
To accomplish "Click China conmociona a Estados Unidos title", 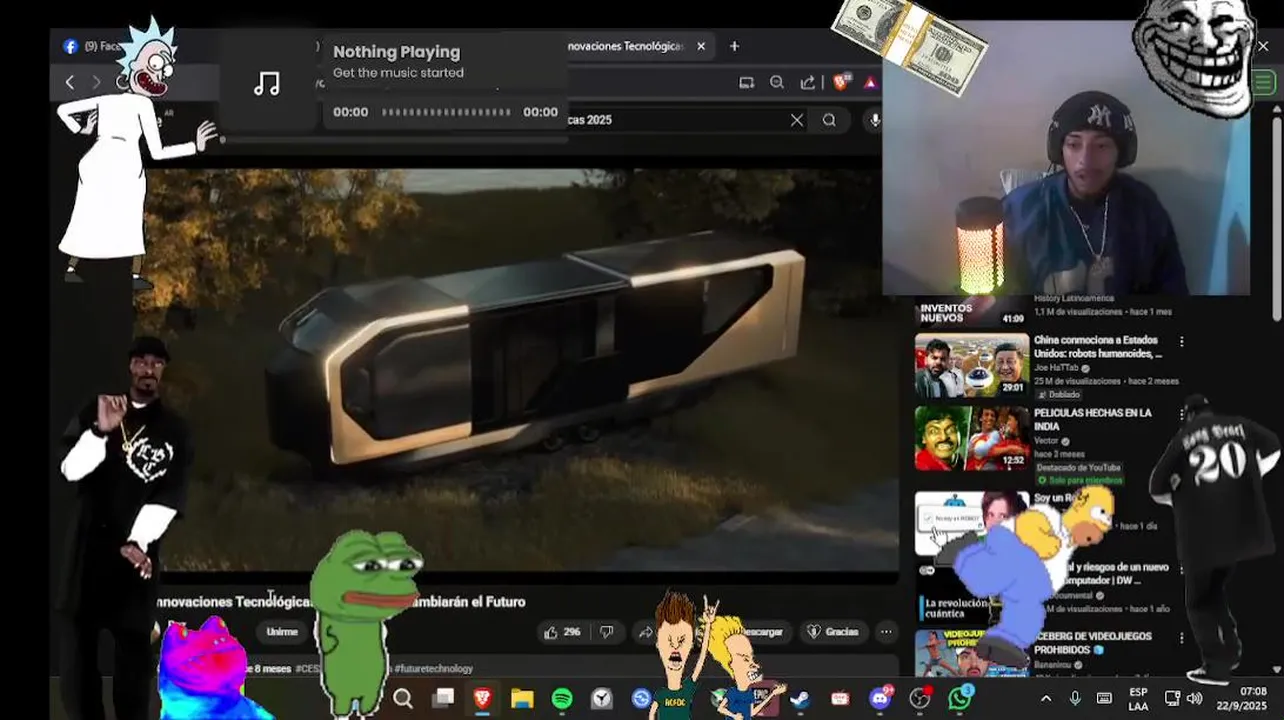I will tap(1098, 347).
